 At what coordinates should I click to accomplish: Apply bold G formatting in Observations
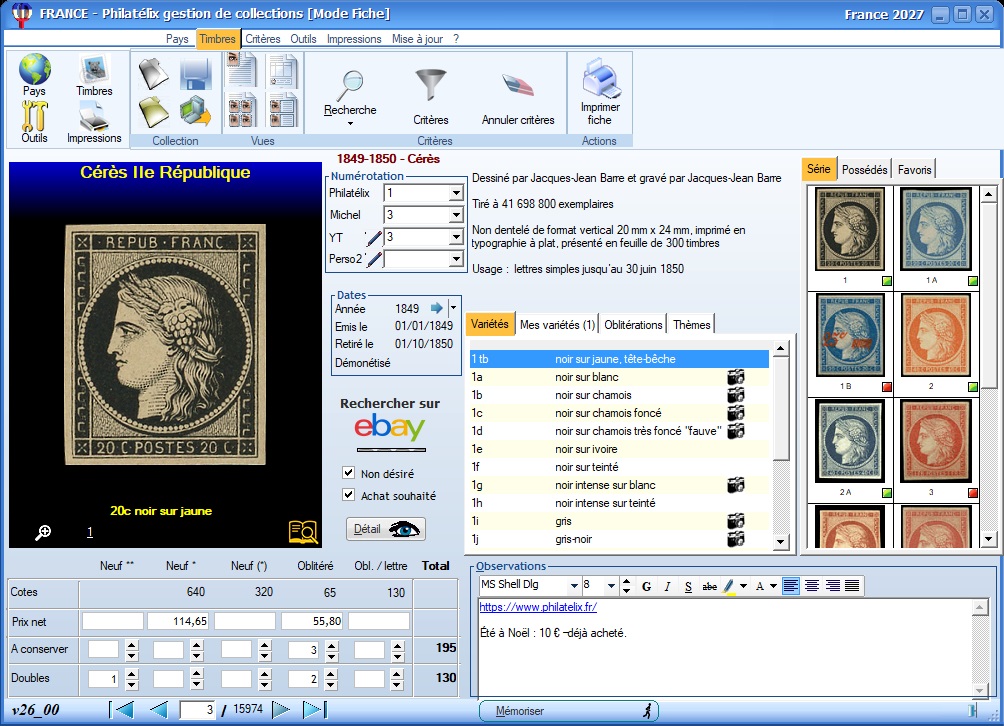click(647, 586)
